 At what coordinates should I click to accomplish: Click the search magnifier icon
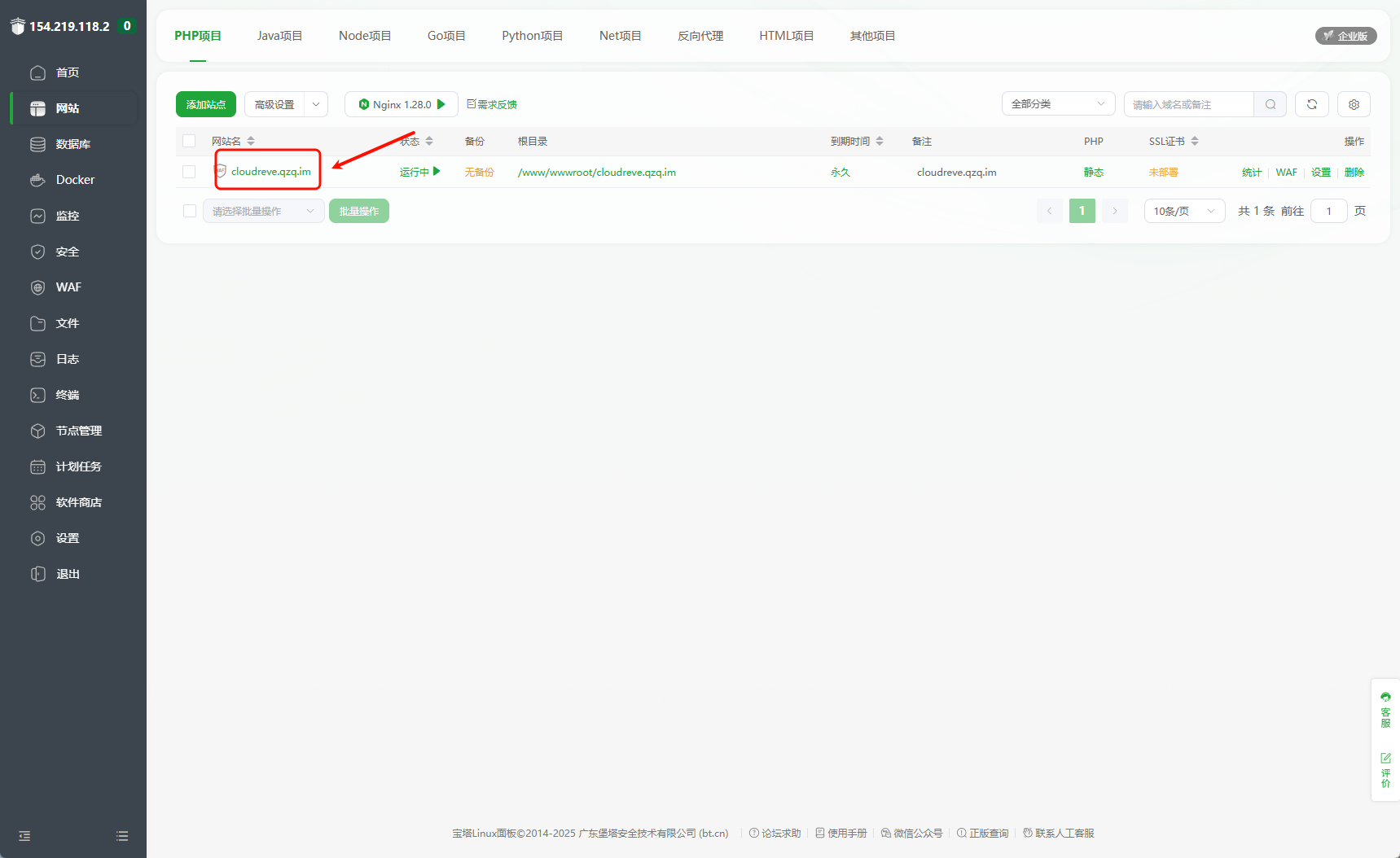(x=1270, y=104)
